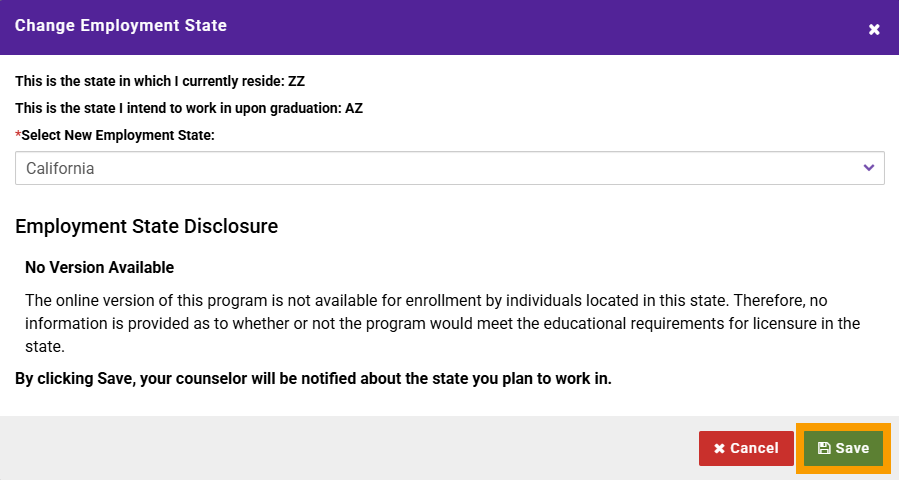The image size is (899, 480).
Task: Click the Change Employment State title
Action: 121,26
